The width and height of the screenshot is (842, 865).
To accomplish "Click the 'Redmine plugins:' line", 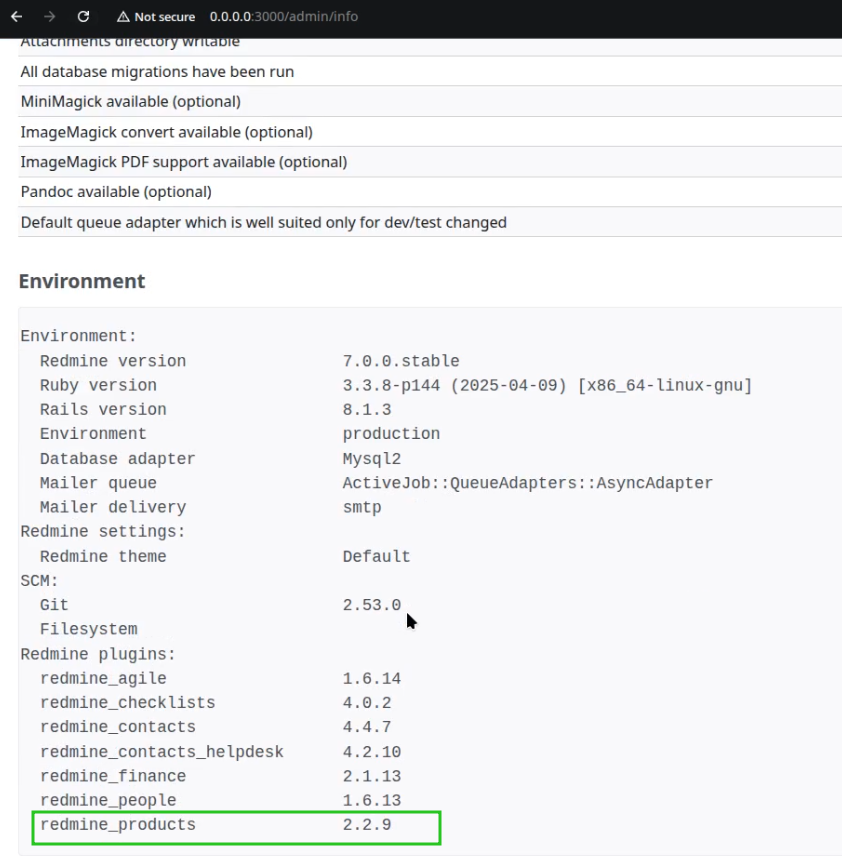I will (98, 654).
